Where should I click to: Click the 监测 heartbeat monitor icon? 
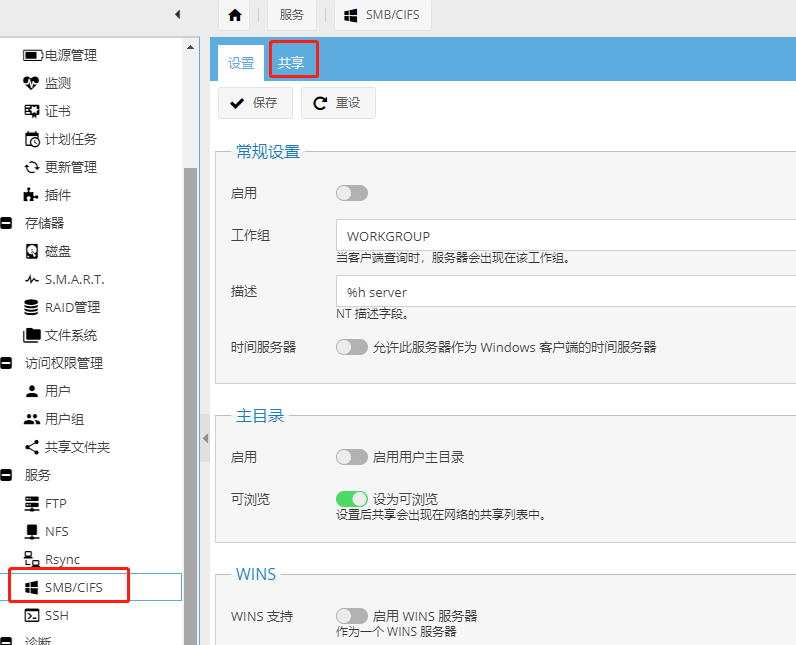[31, 83]
